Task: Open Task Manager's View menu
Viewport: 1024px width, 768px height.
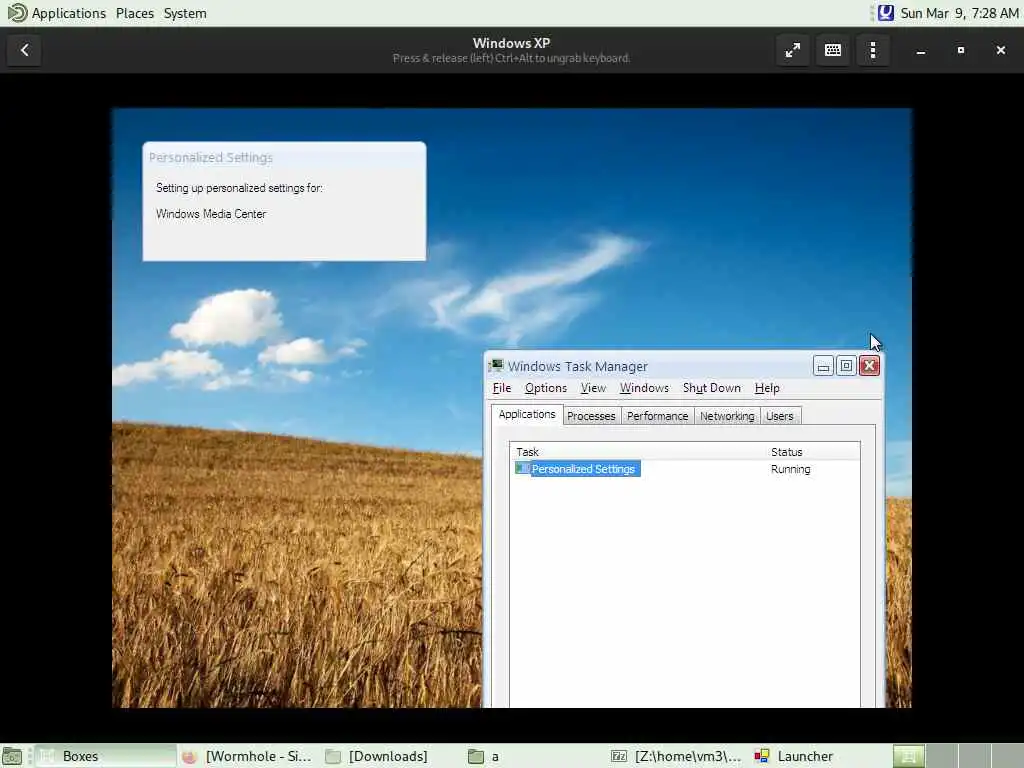Action: coord(593,388)
